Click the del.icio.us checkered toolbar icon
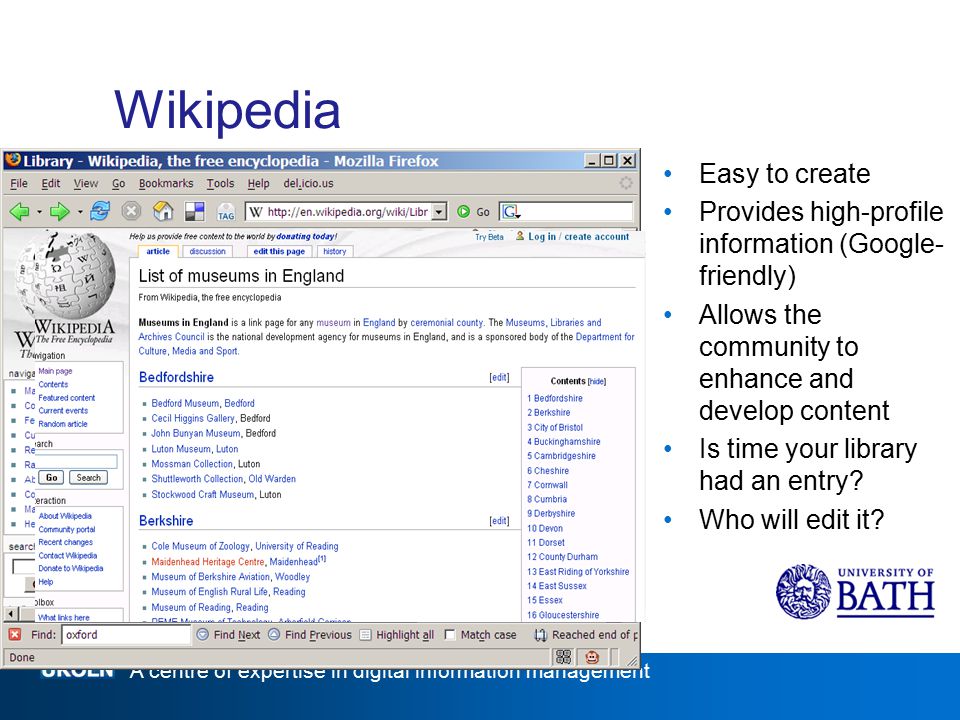960x720 pixels. click(195, 211)
